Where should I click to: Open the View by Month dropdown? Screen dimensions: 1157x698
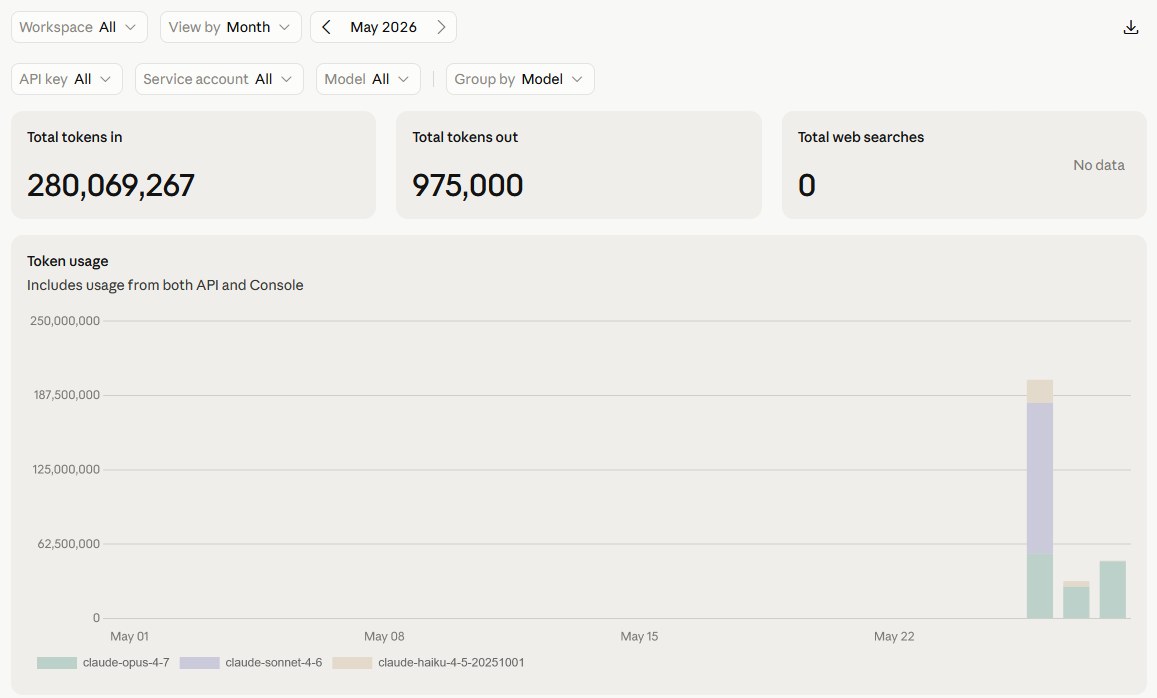(230, 27)
